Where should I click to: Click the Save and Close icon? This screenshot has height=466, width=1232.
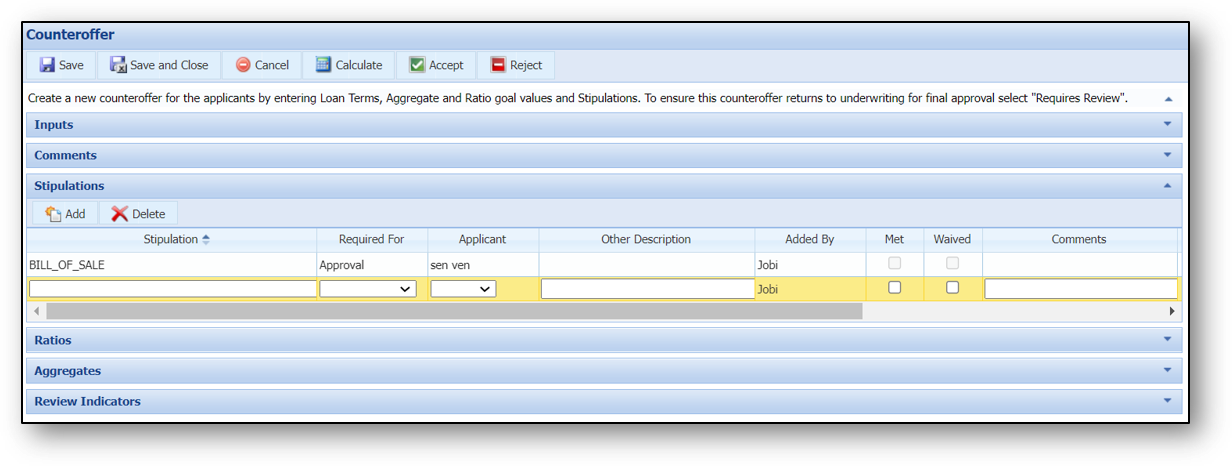(118, 65)
